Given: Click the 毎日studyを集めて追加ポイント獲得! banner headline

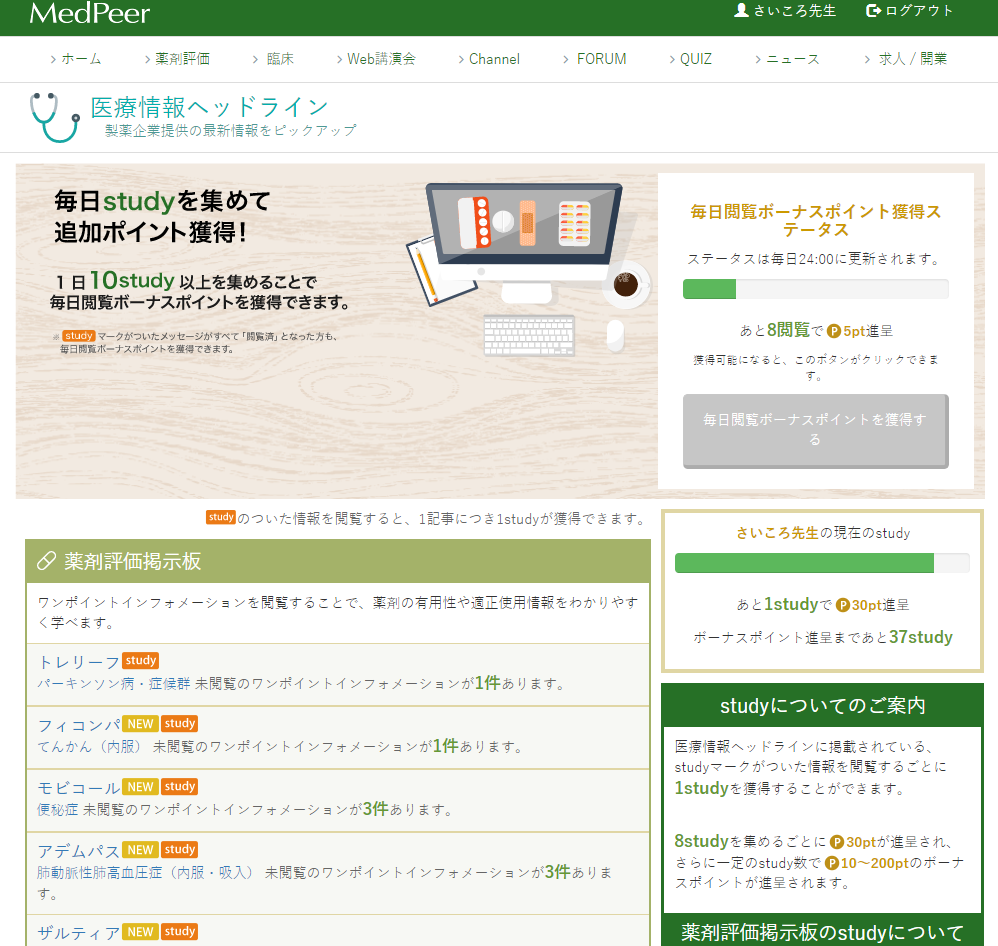Looking at the screenshot, I should [x=162, y=216].
